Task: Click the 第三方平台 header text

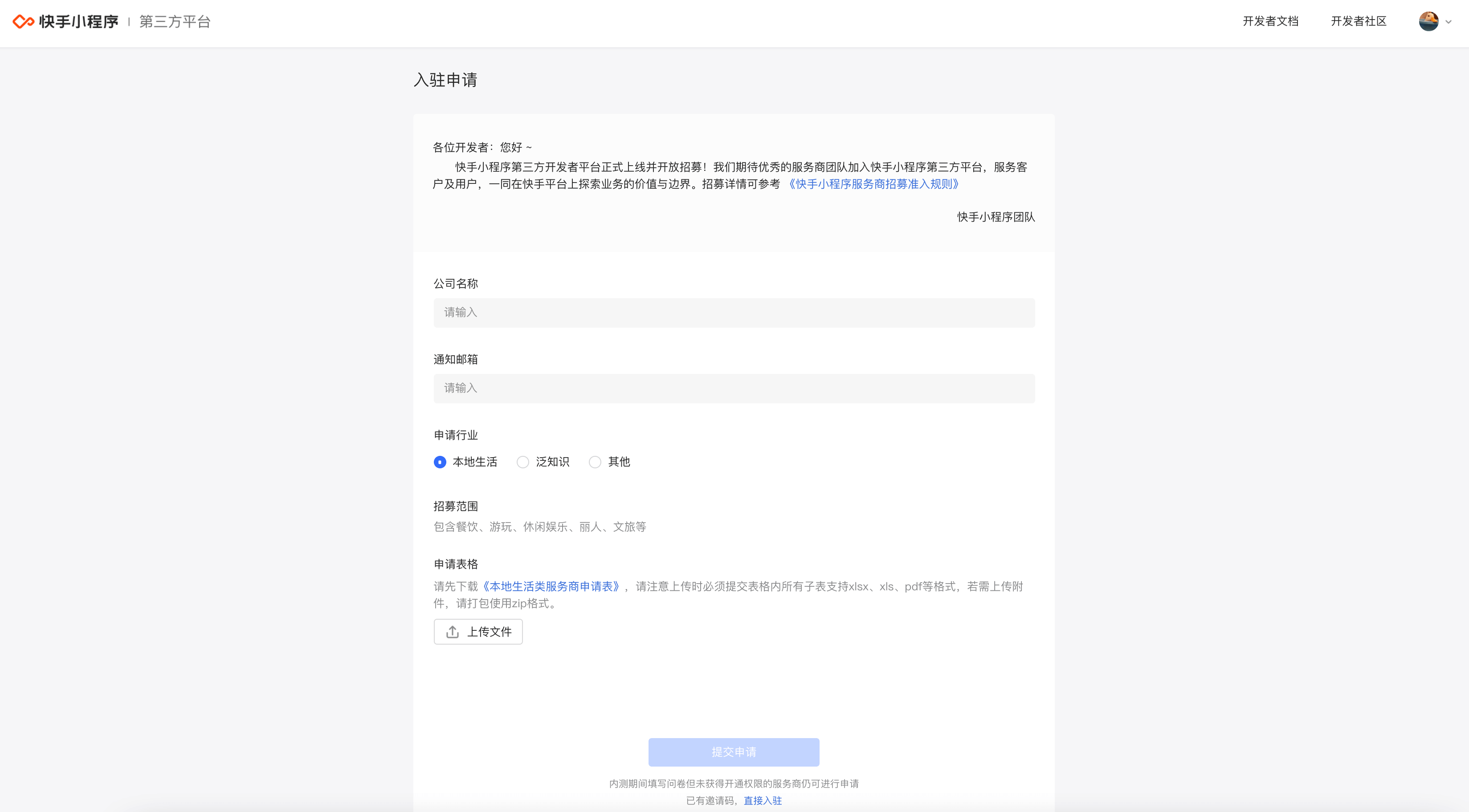Action: 175,22
